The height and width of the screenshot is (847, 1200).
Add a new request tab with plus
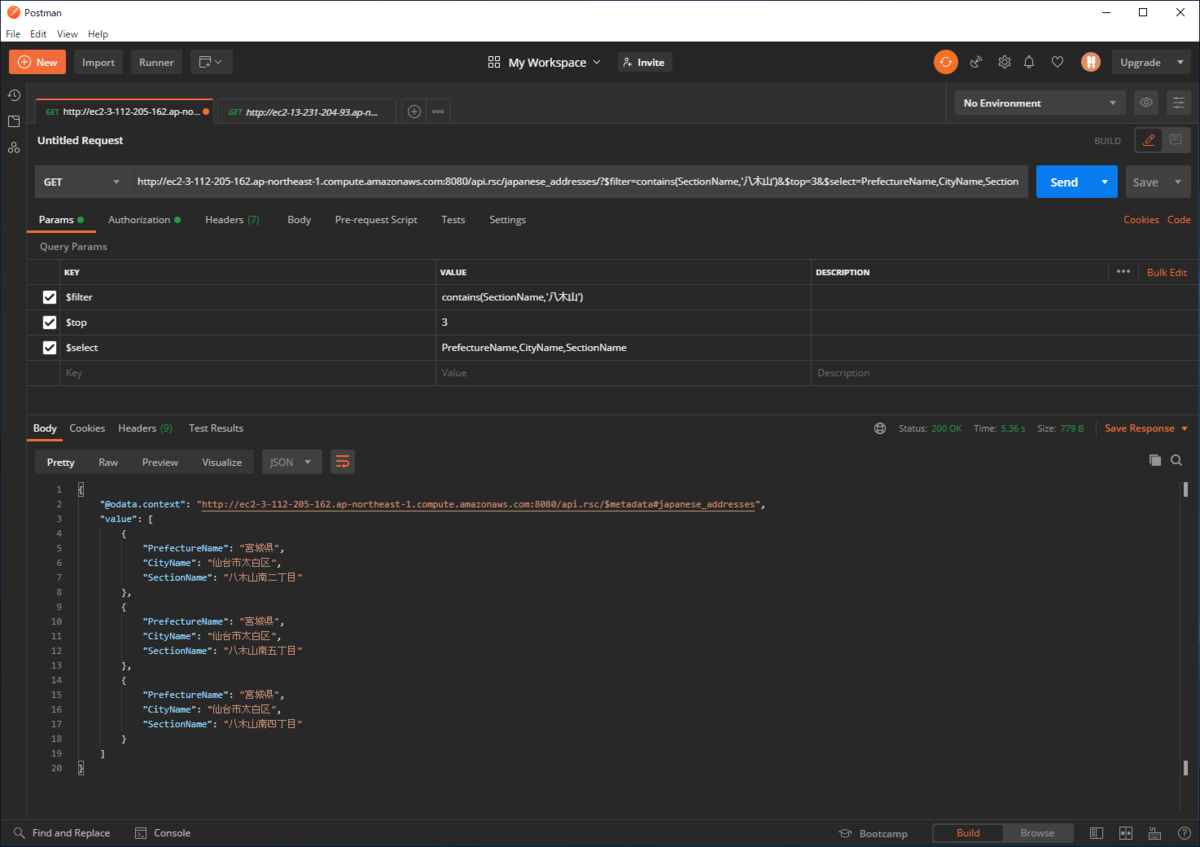coord(414,112)
